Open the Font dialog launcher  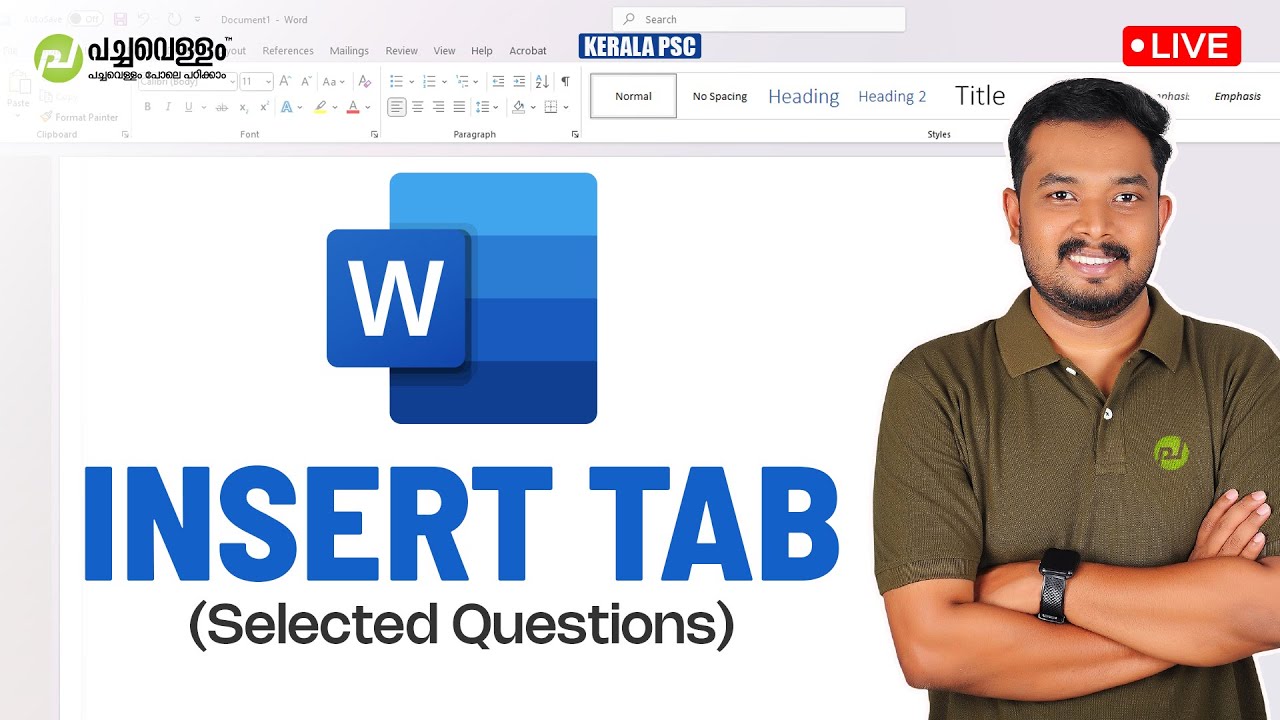pyautogui.click(x=375, y=134)
